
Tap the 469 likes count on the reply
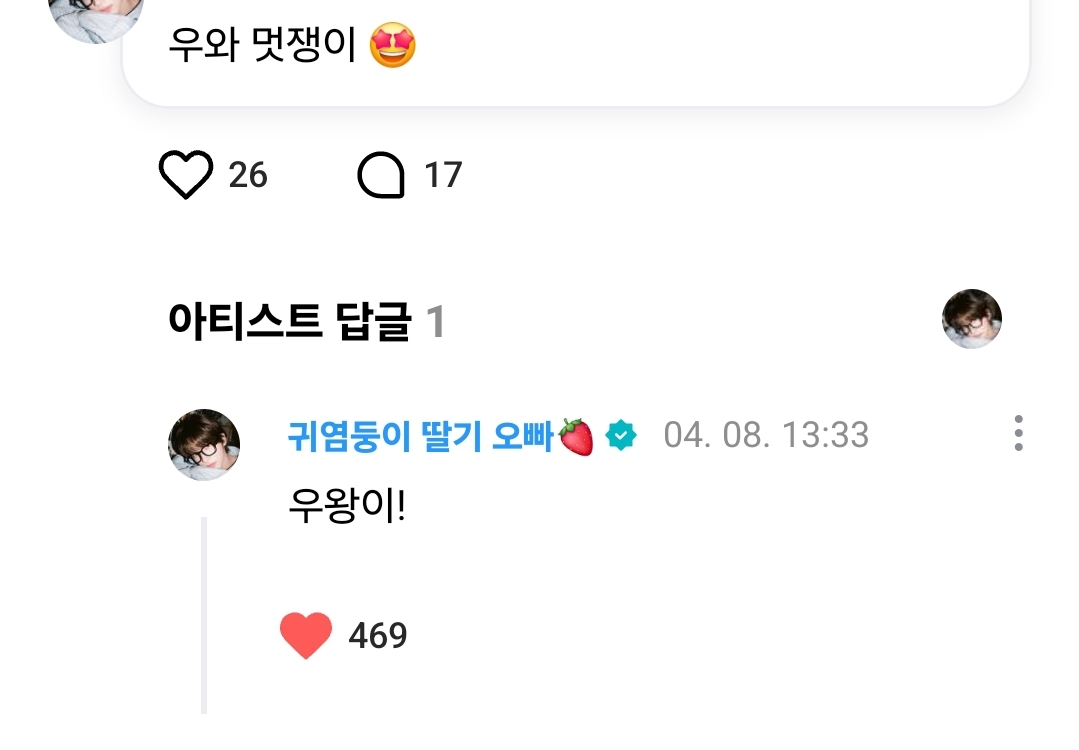point(378,636)
